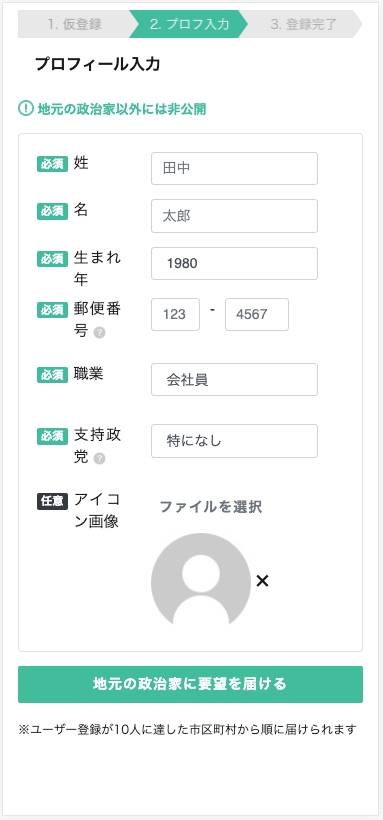Screen dimensions: 383x820
Task: Click the exclamation info icon near 非公開 notice
Action: coord(26,109)
